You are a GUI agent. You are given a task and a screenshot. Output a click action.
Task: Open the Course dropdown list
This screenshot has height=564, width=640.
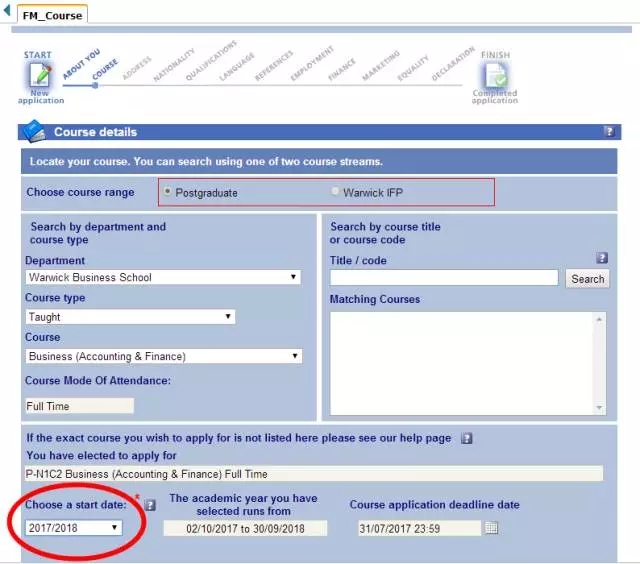click(x=163, y=356)
